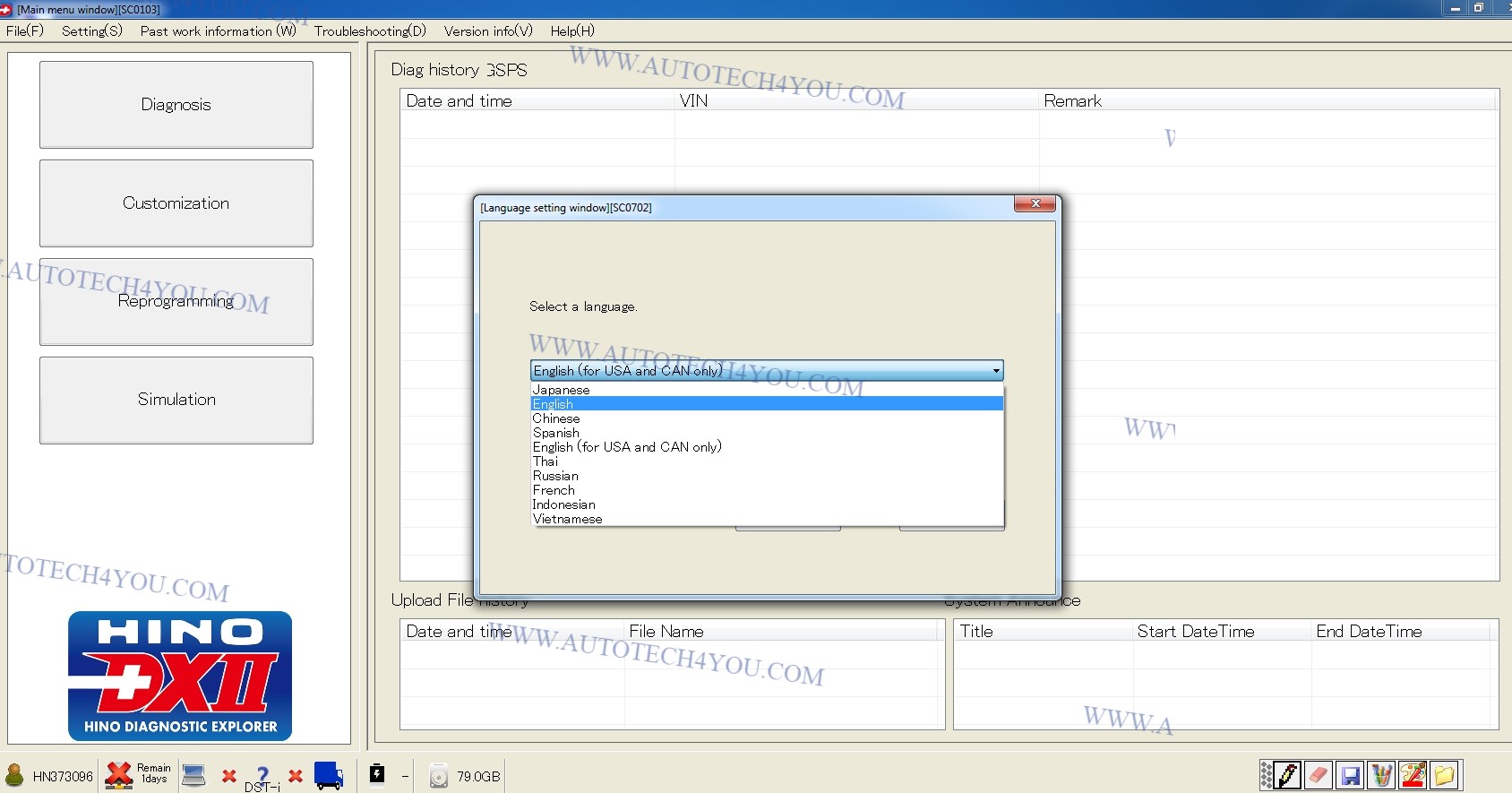
Task: Click the VIN column header
Action: pos(693,101)
